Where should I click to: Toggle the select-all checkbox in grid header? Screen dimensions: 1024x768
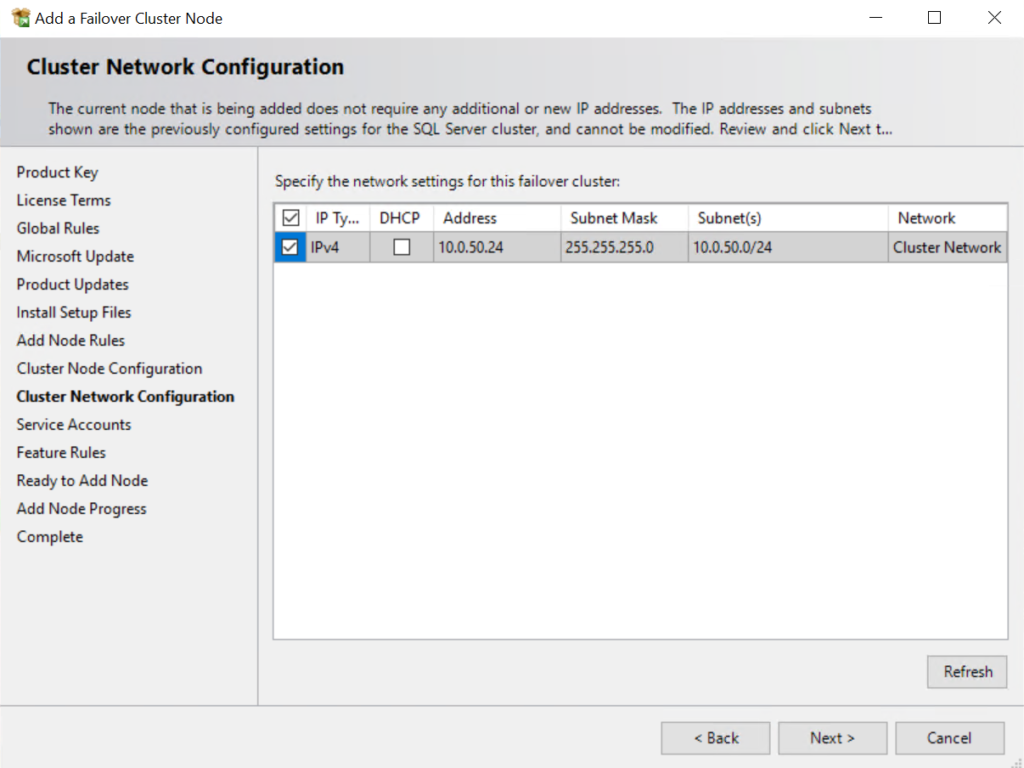click(289, 217)
